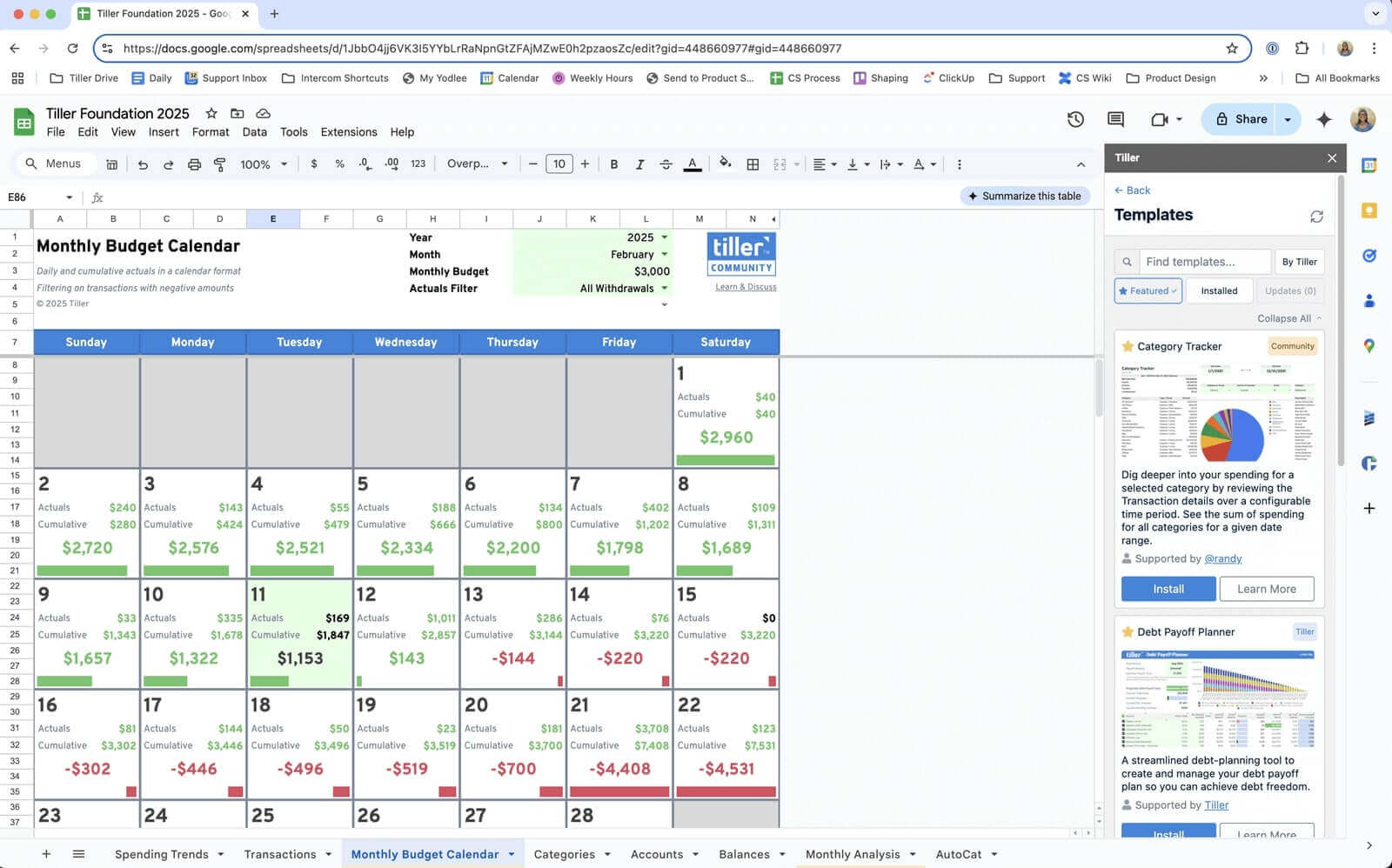Open the All Withdrawals filter dropdown
1392x868 pixels.
[665, 288]
